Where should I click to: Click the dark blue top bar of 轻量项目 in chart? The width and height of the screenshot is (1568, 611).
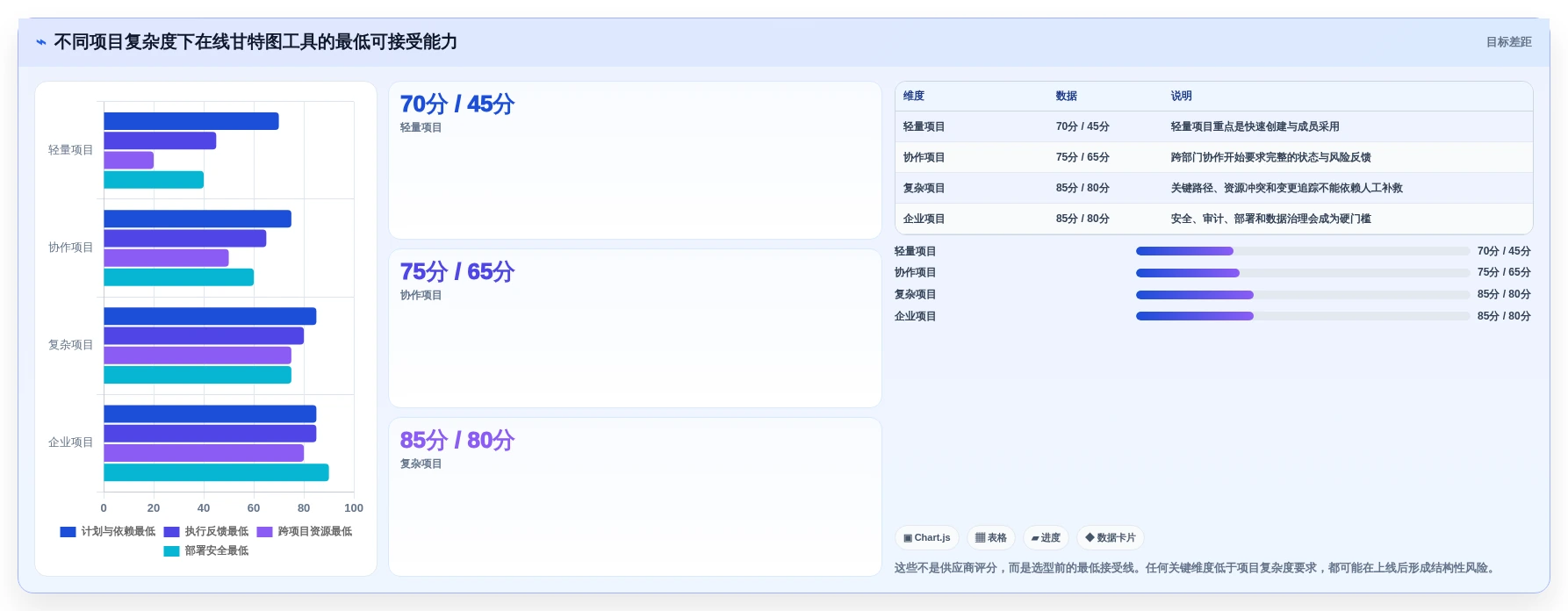click(x=191, y=121)
